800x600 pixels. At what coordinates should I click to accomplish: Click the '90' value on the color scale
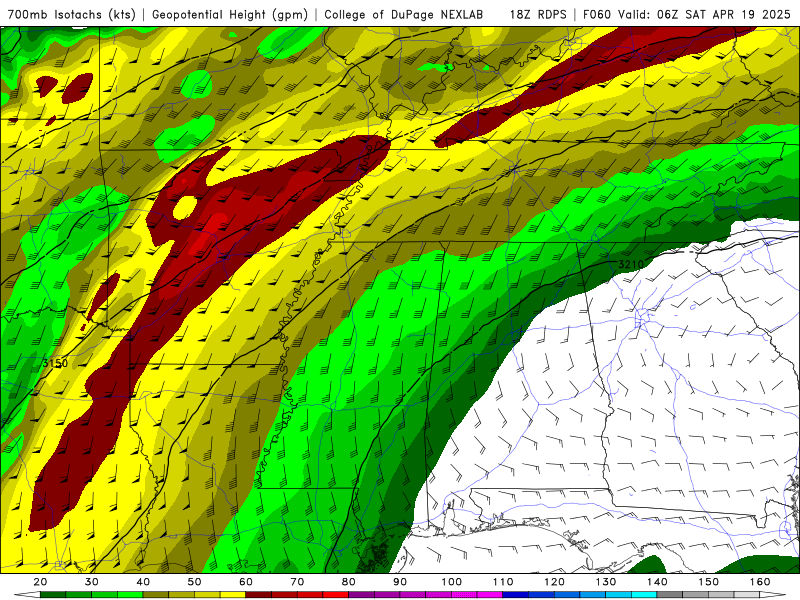[x=400, y=582]
